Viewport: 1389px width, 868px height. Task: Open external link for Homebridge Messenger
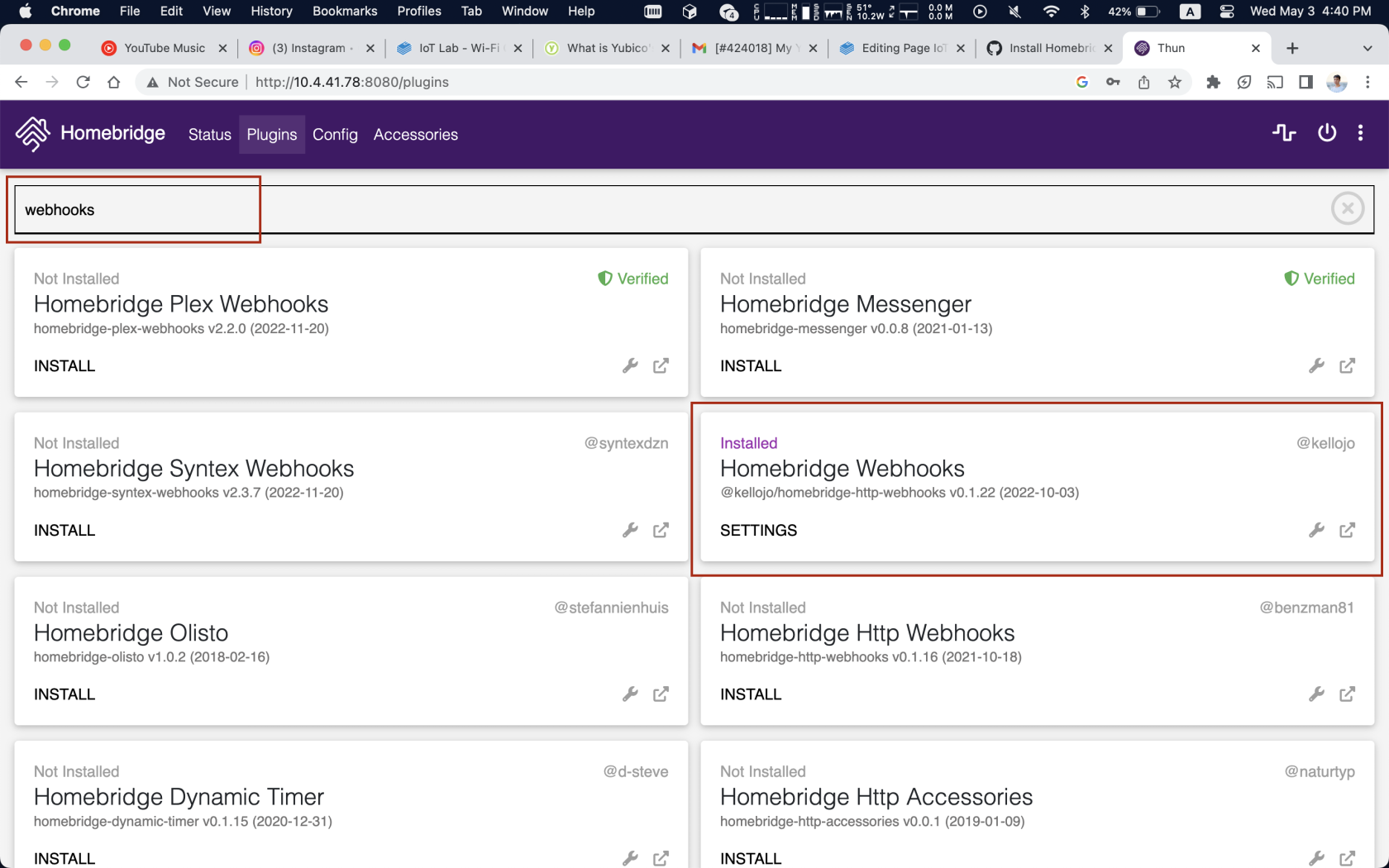tap(1347, 365)
